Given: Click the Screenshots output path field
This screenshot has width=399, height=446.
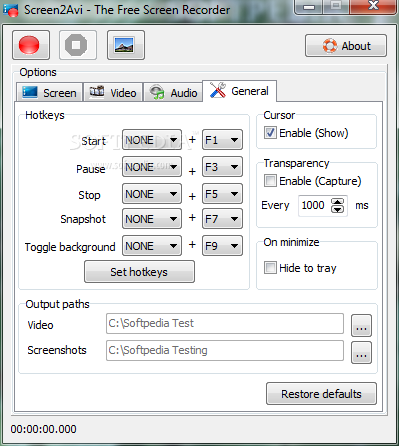Looking at the screenshot, I should pyautogui.click(x=225, y=350).
